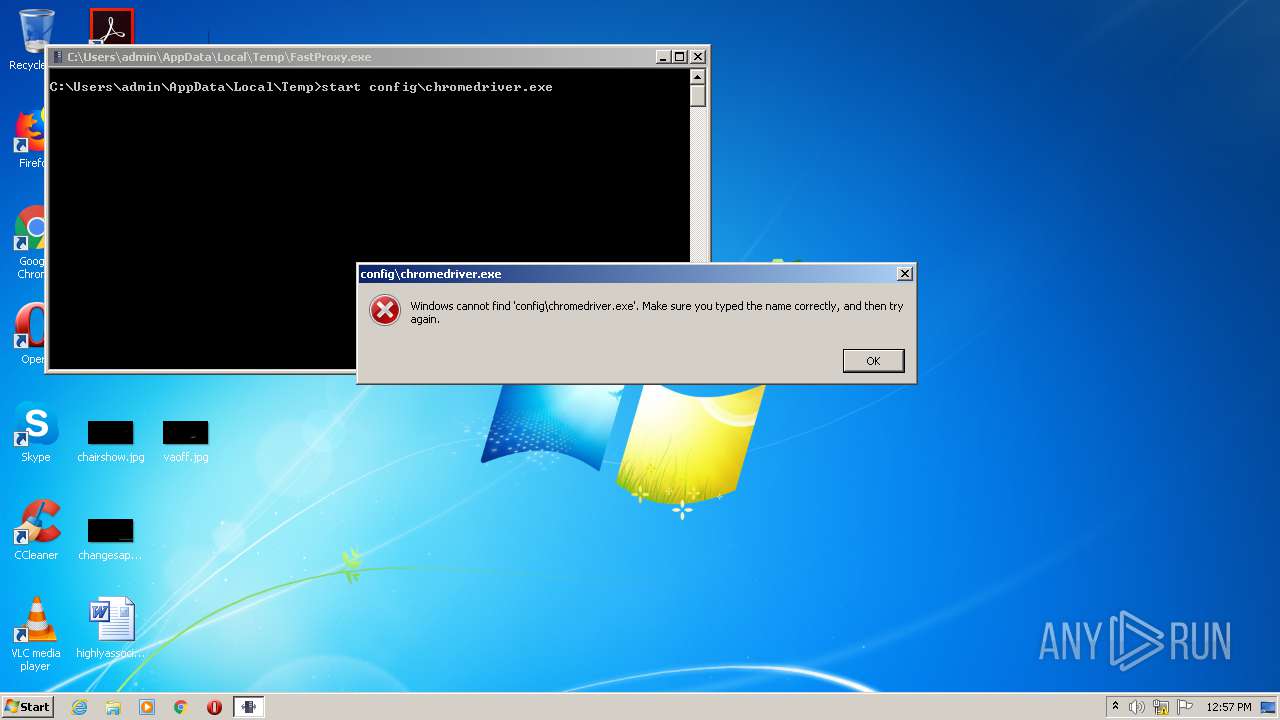Screen dimensions: 1280x720
Task: Select the changesap desktop file
Action: click(x=110, y=539)
